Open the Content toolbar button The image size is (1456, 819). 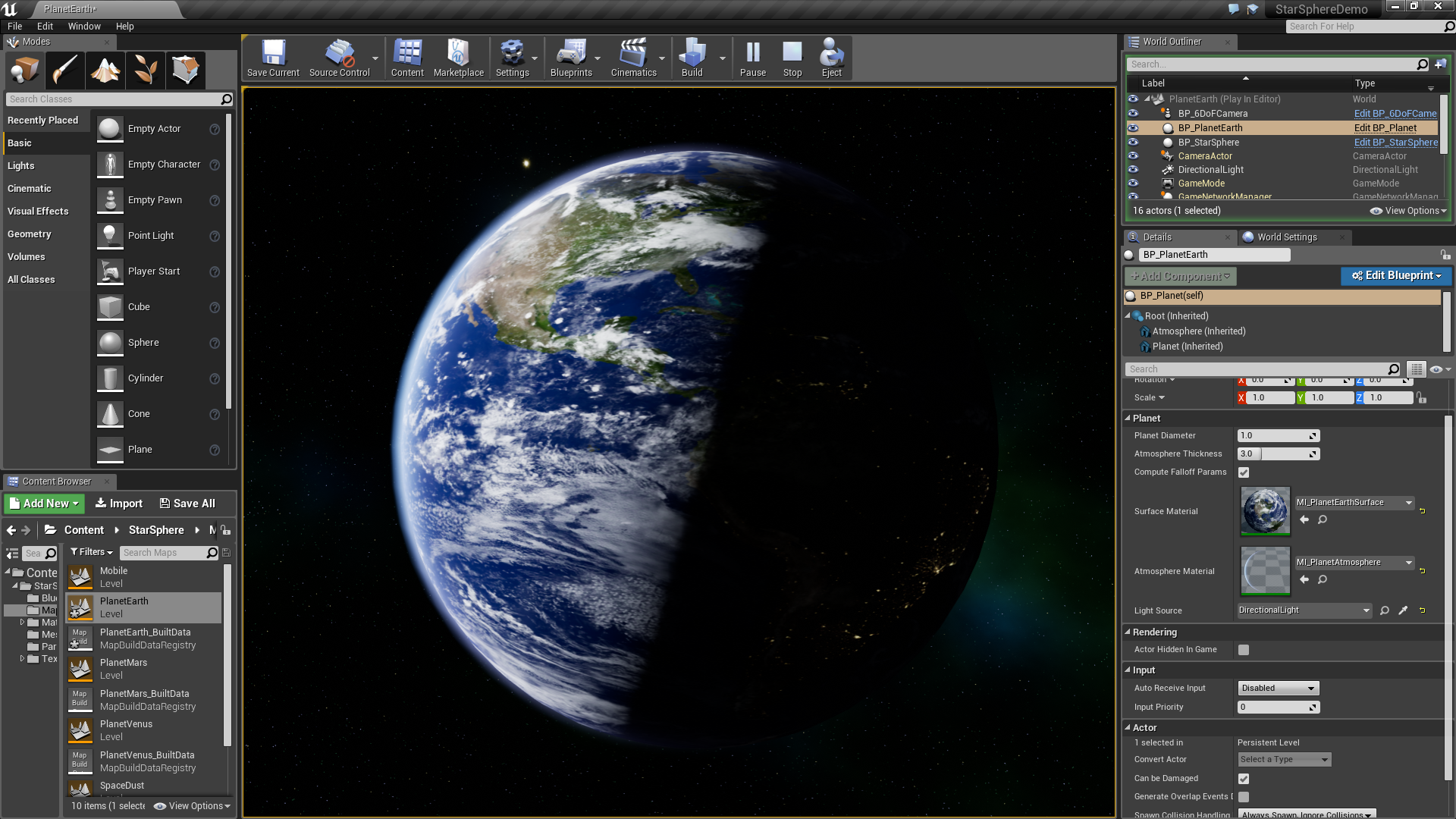click(x=407, y=58)
